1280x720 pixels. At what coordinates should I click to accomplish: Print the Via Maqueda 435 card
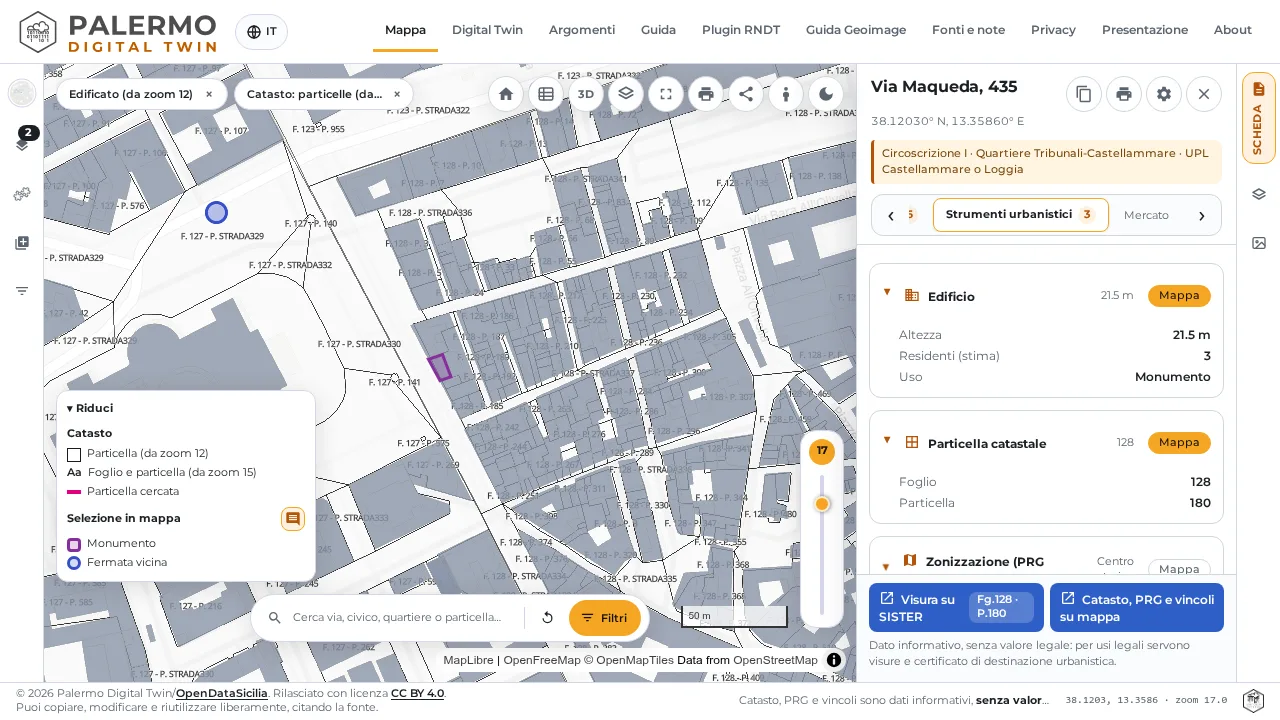click(x=1124, y=94)
